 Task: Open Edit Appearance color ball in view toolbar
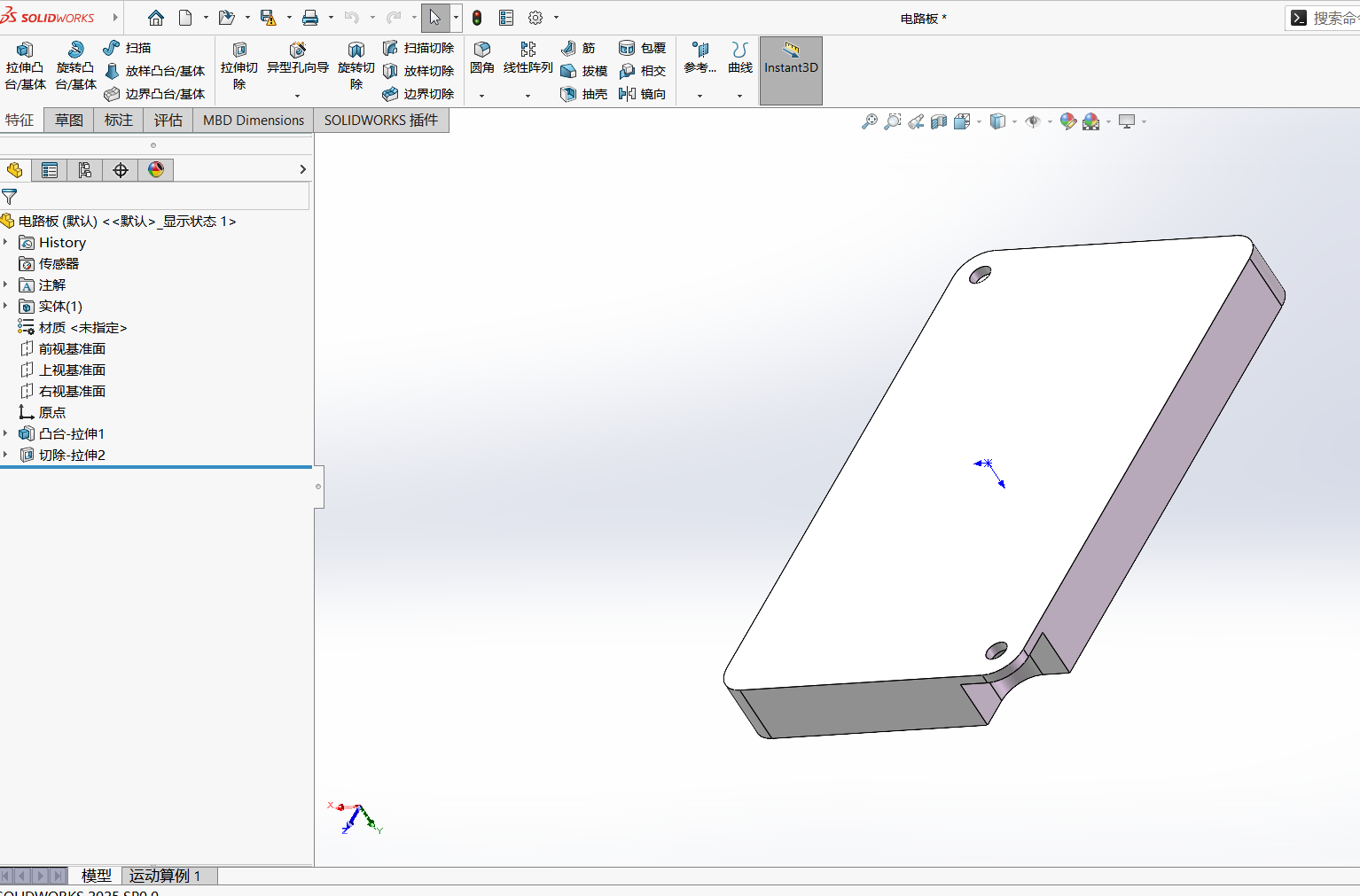1068,121
